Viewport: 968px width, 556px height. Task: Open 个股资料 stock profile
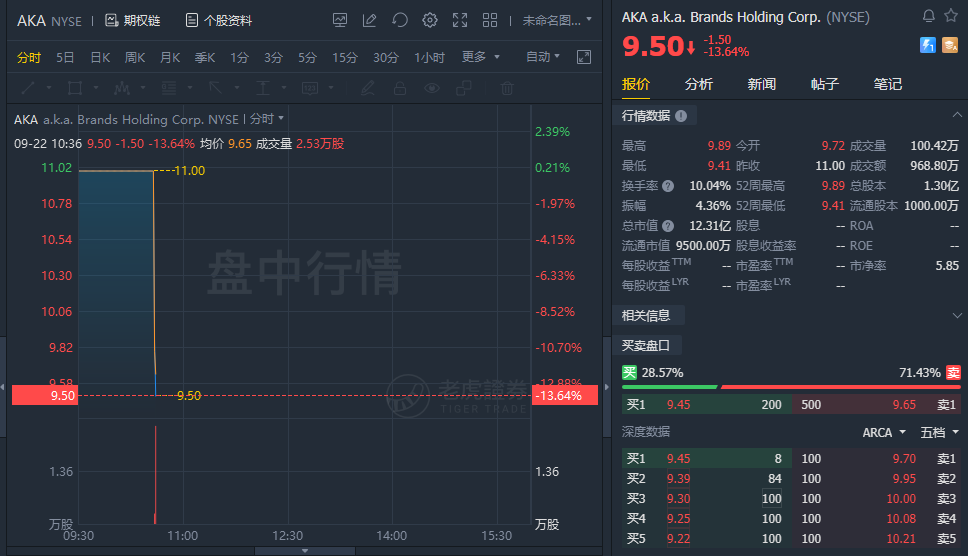(x=219, y=20)
